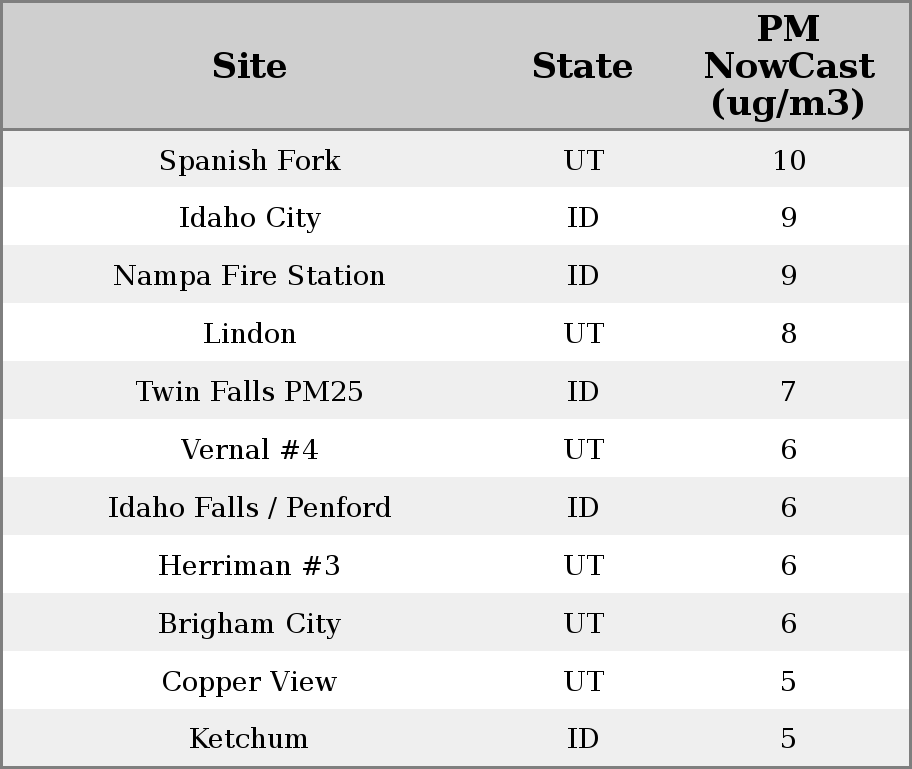Select the Copper View site name
This screenshot has width=912, height=769.
pos(249,682)
